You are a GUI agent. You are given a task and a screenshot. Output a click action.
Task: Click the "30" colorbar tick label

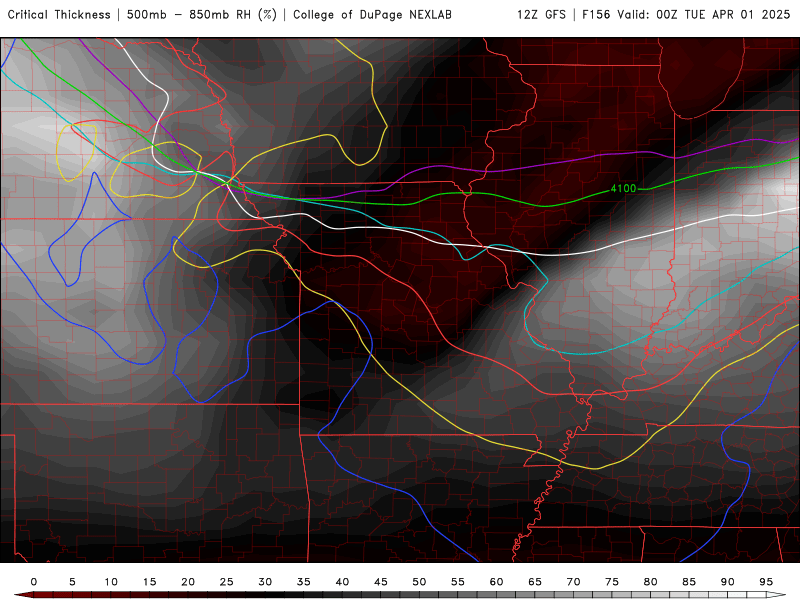point(265,582)
